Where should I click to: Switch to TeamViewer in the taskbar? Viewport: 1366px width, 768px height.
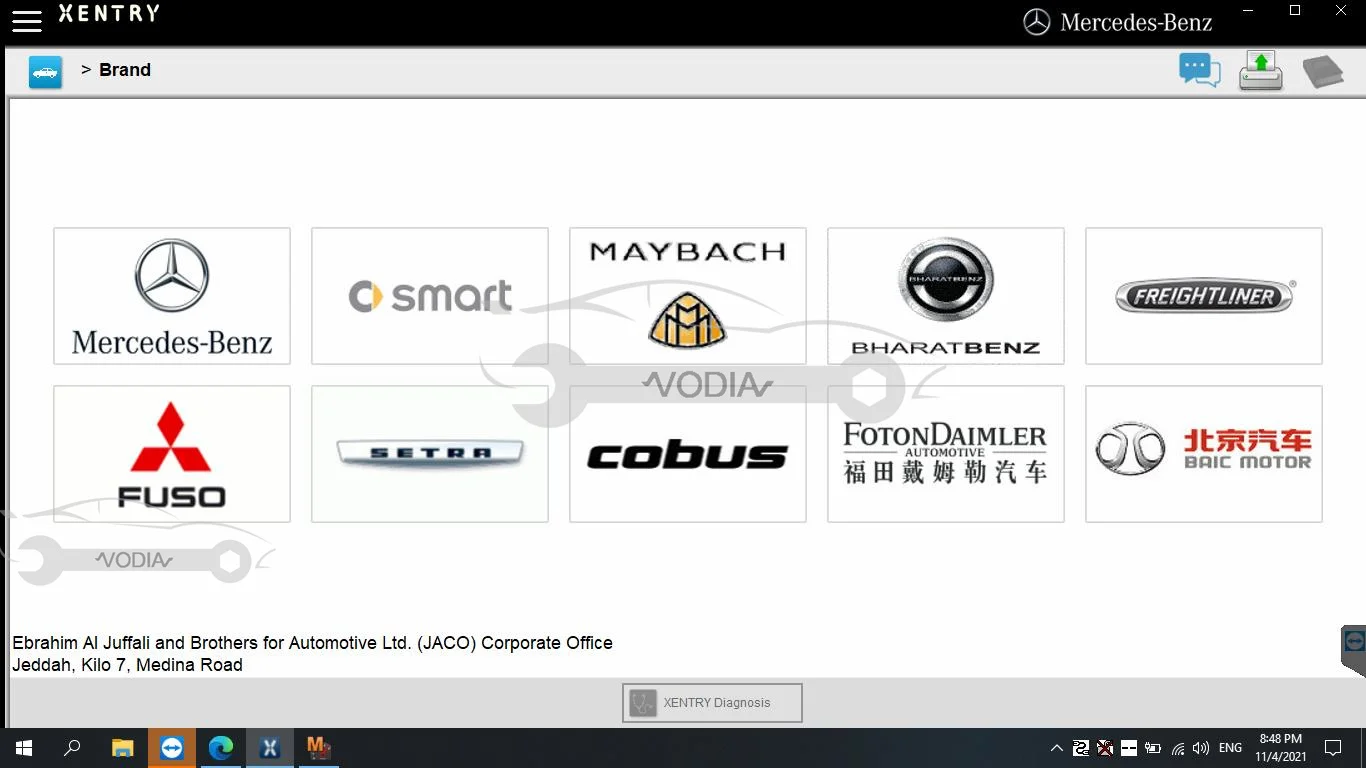[x=172, y=748]
